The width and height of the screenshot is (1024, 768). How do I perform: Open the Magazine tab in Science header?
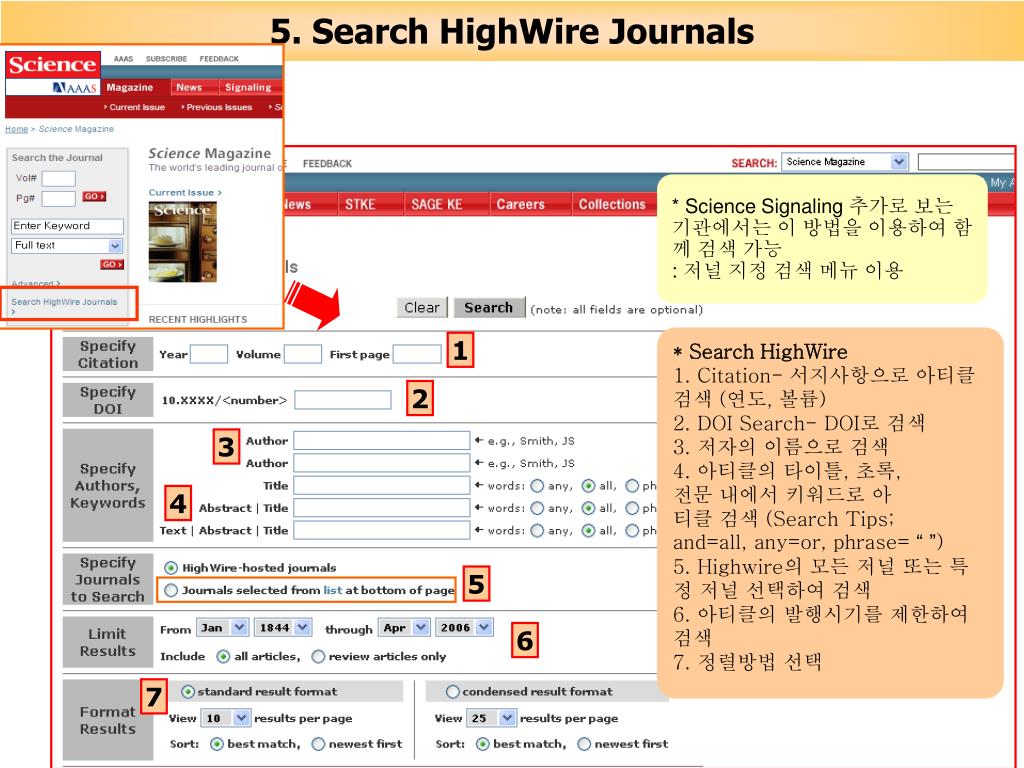tap(130, 88)
